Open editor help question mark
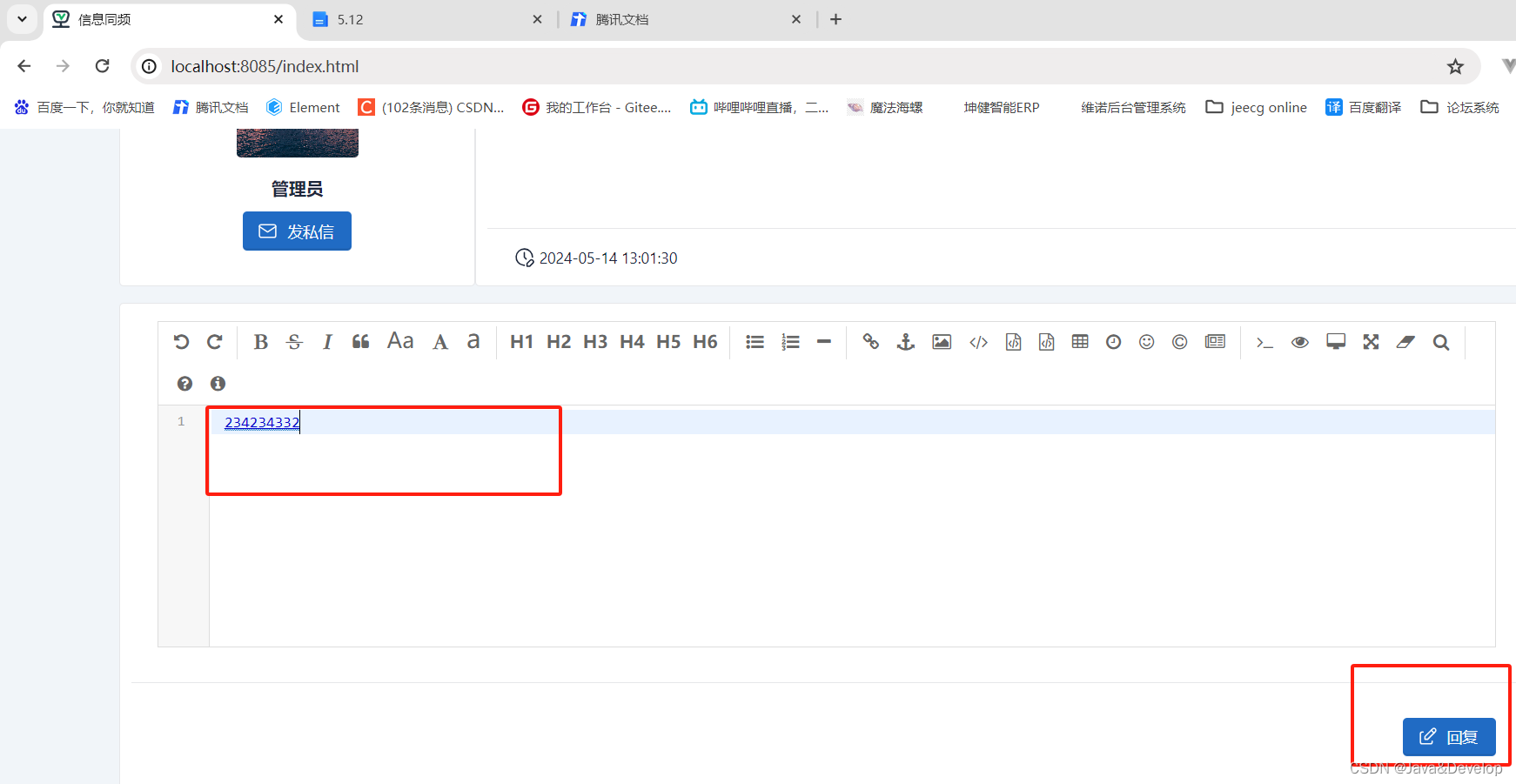Screen dimensions: 1516x784 point(184,383)
